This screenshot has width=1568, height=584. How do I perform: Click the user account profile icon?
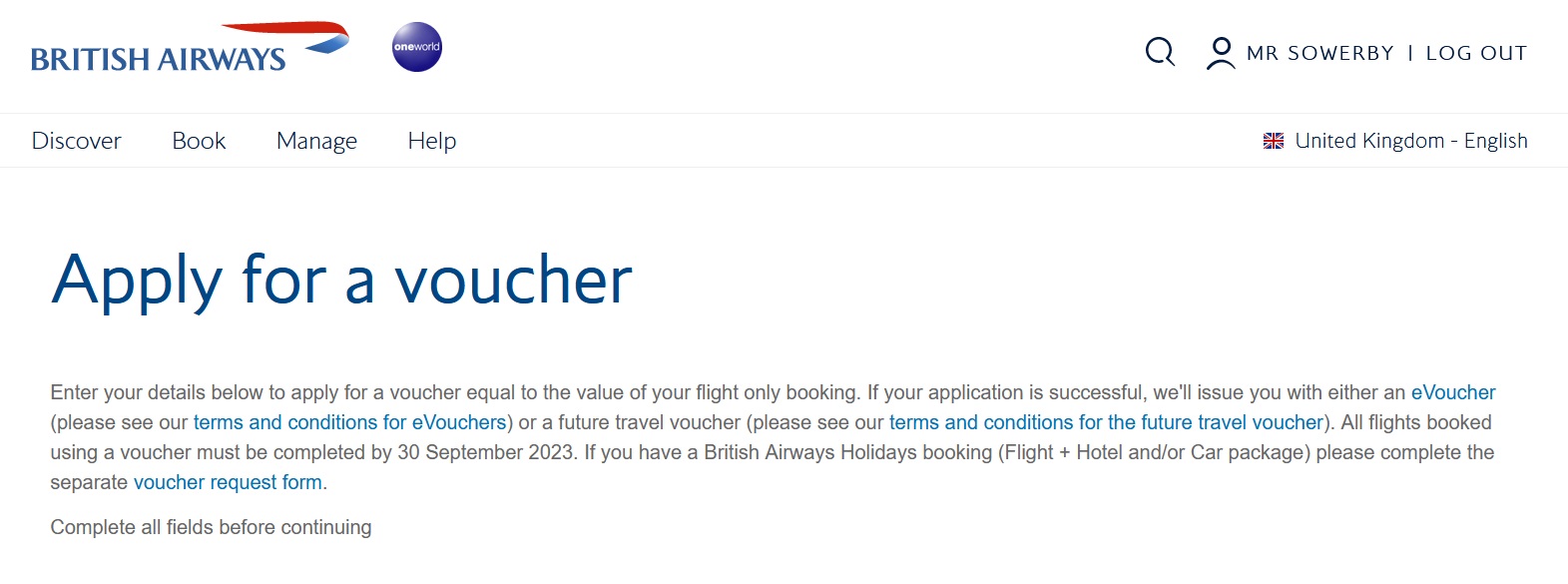1220,52
